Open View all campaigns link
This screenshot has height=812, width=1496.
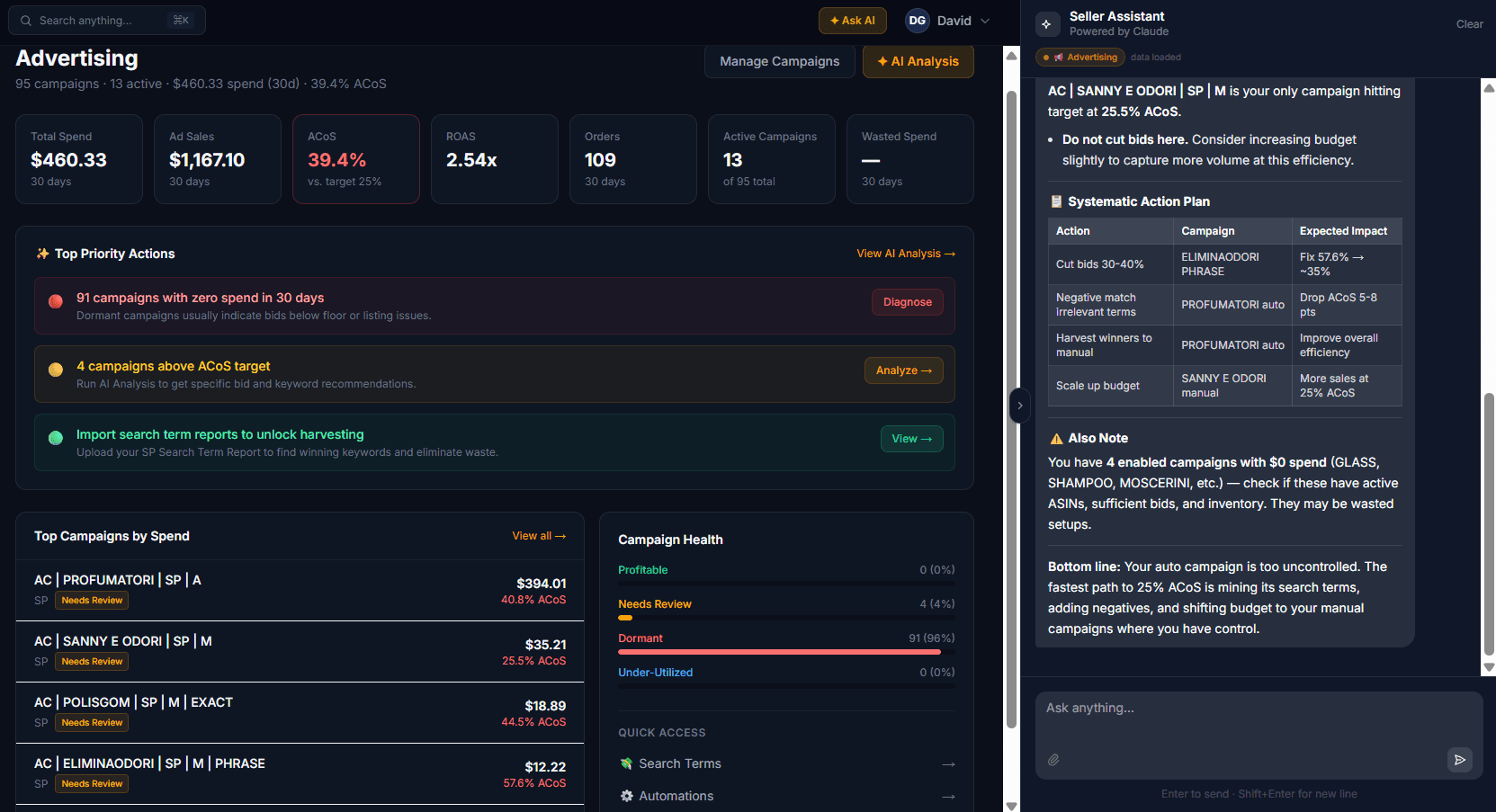click(x=539, y=536)
